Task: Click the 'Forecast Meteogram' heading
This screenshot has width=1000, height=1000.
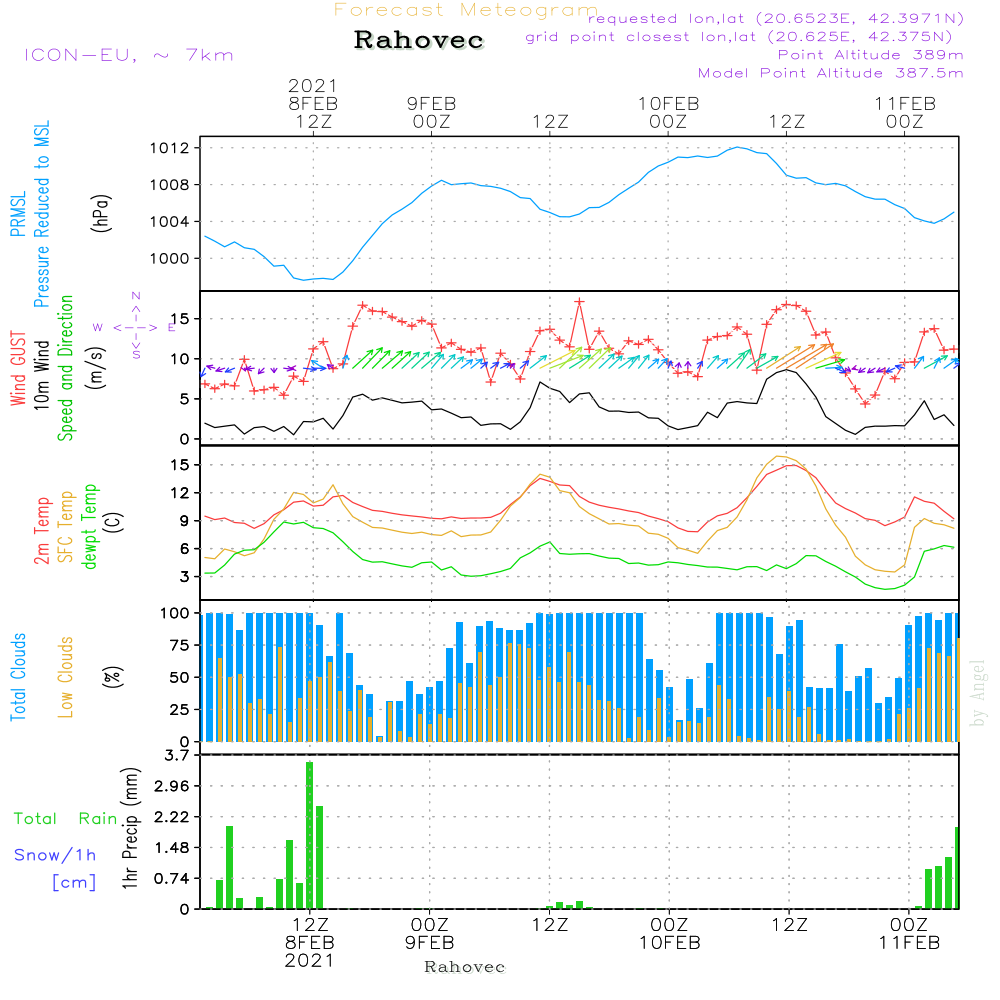Action: point(466,10)
